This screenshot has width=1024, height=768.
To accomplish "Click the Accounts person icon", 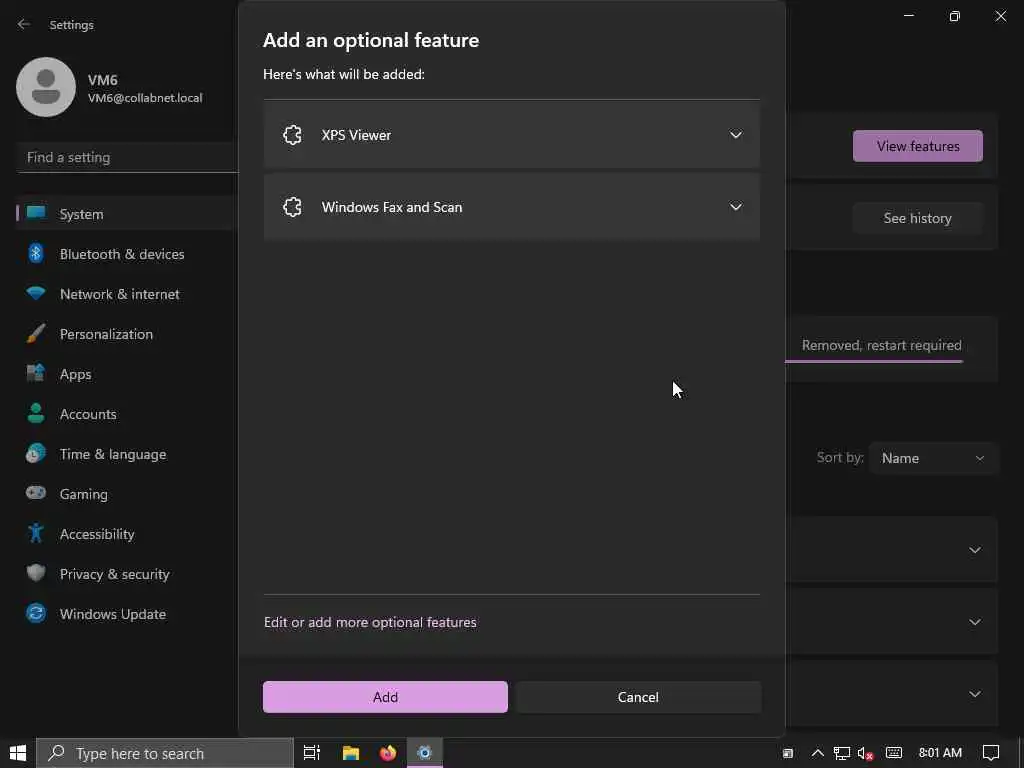I will (36, 413).
